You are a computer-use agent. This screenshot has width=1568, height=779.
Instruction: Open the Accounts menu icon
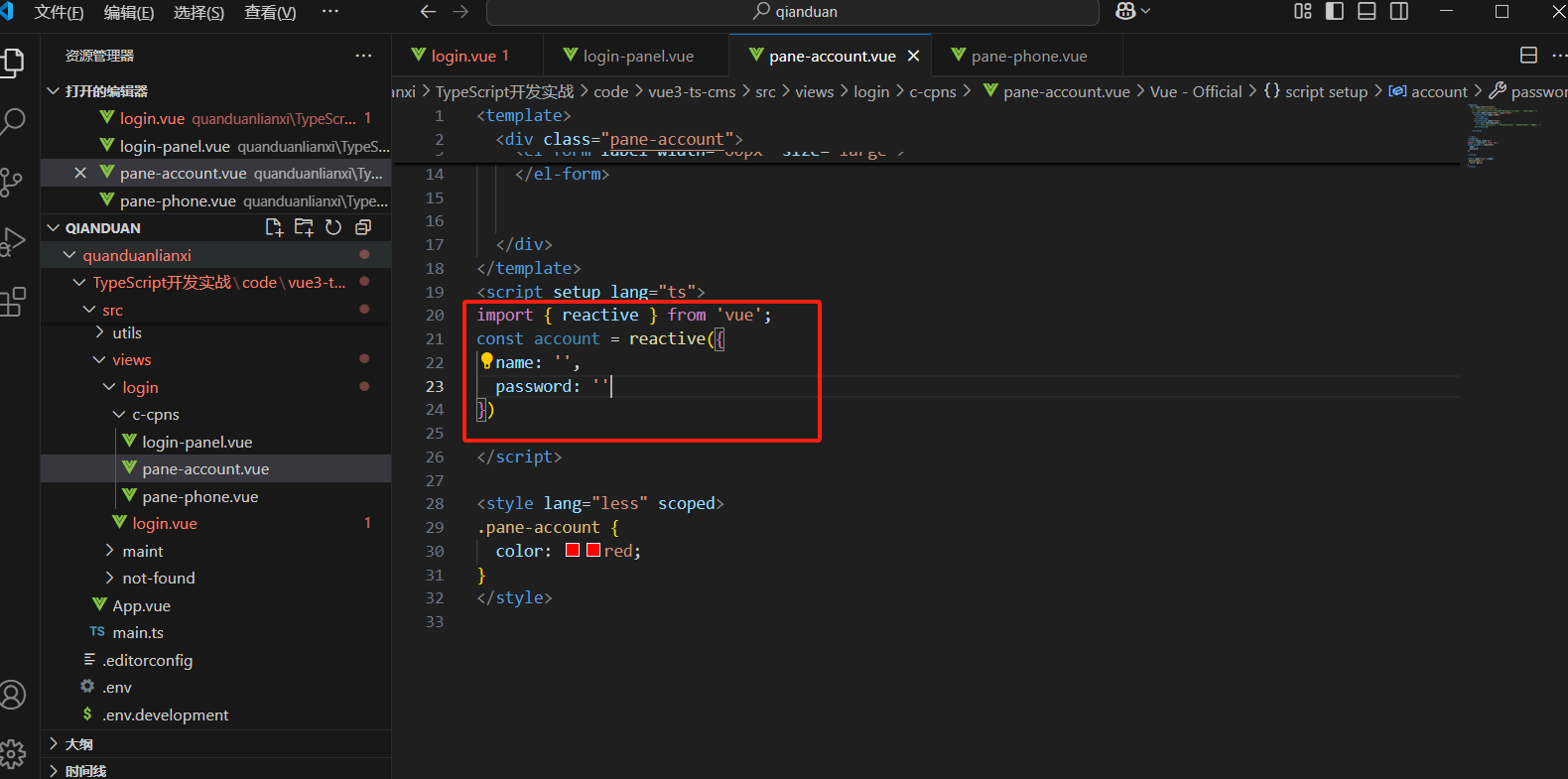(x=13, y=695)
